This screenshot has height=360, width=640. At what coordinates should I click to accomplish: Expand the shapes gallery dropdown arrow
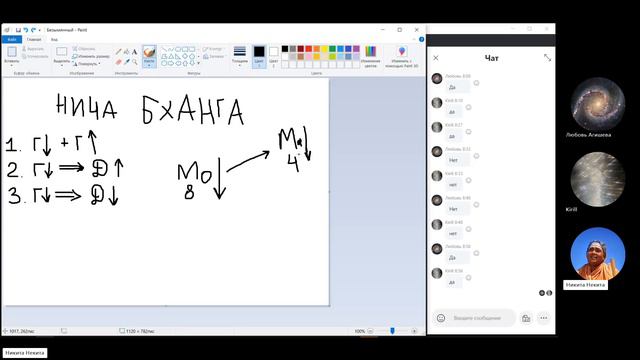(x=198, y=63)
